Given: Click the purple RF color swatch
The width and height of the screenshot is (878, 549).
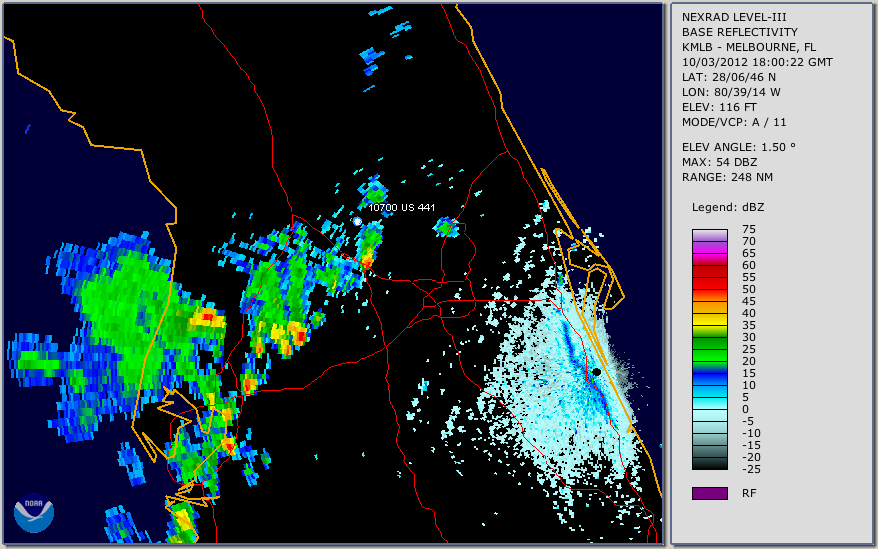Looking at the screenshot, I should (709, 493).
